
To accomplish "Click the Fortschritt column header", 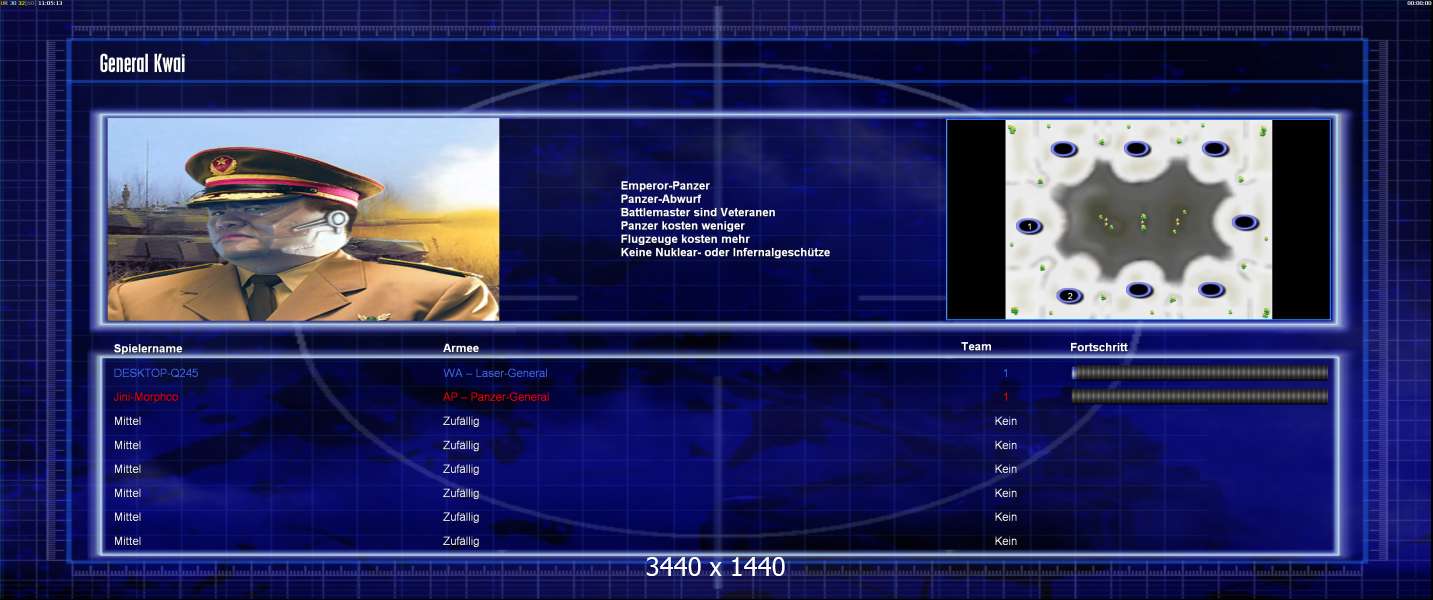I will (1099, 347).
